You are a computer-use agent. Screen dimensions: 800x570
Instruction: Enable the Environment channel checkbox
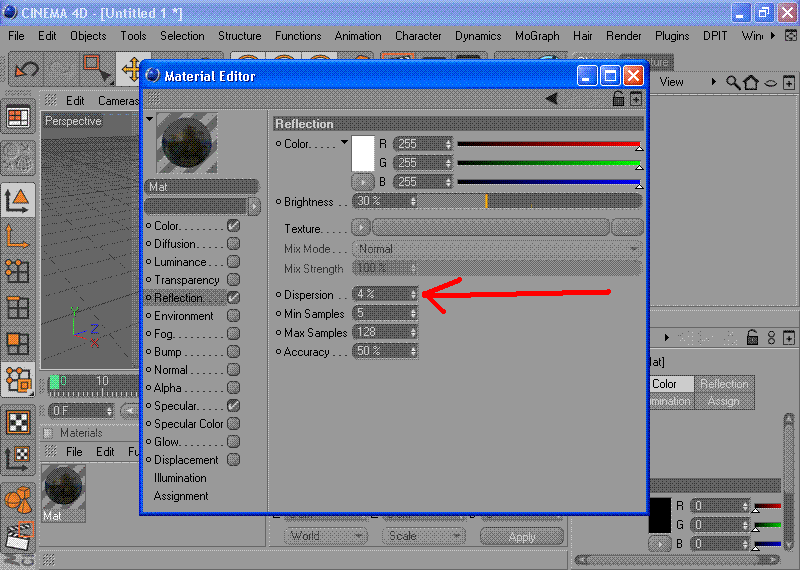point(233,316)
